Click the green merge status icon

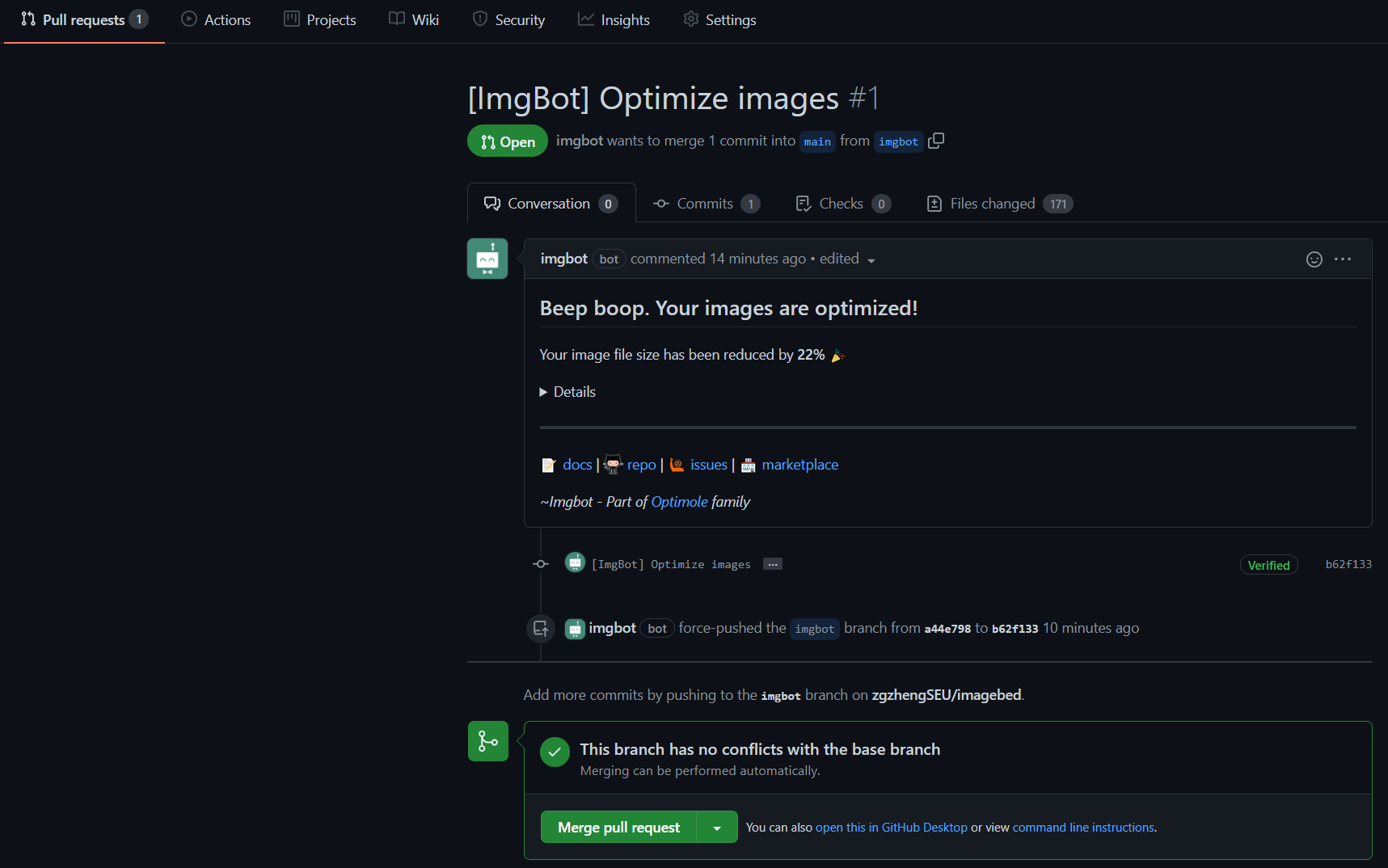pos(488,741)
